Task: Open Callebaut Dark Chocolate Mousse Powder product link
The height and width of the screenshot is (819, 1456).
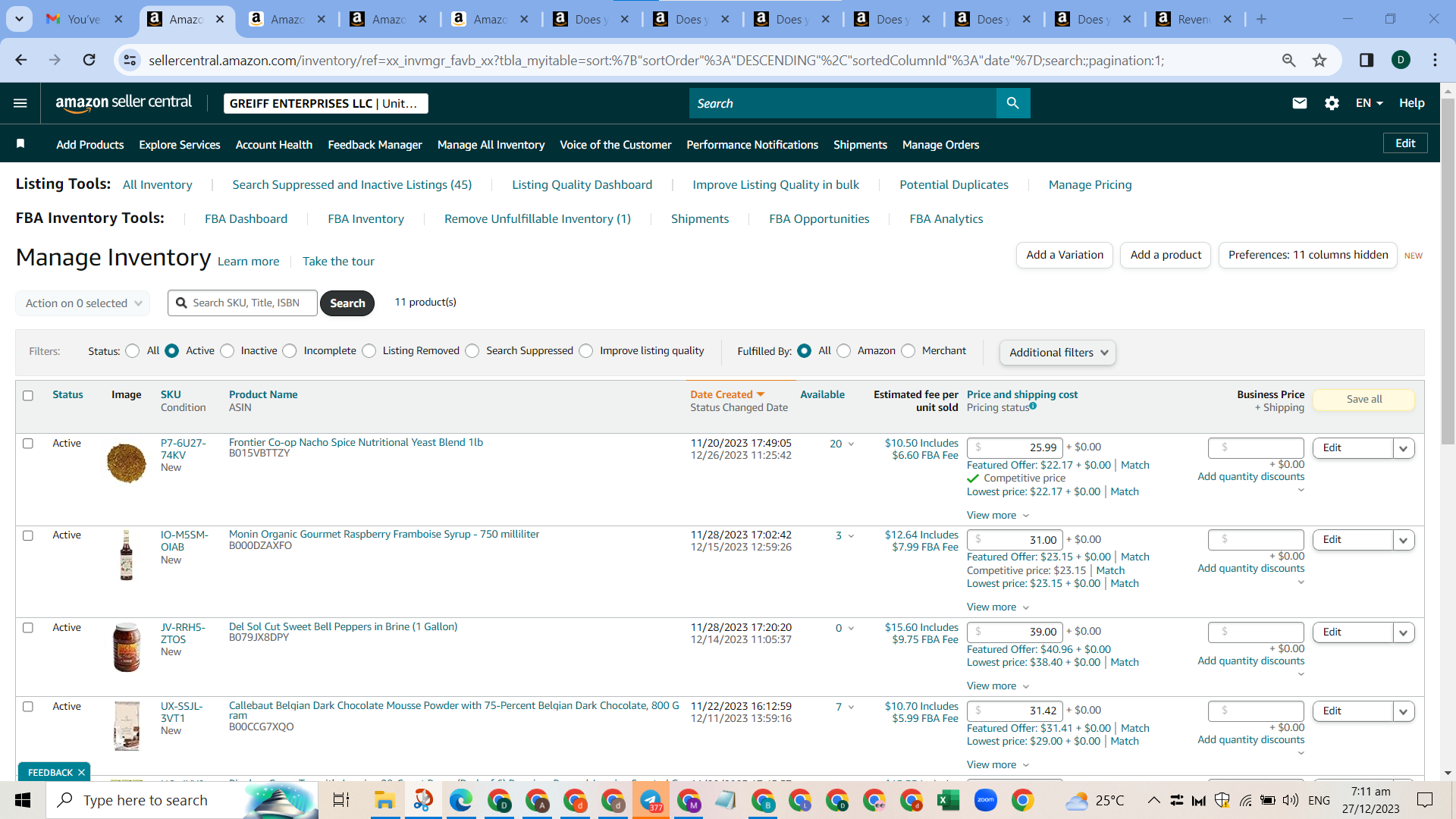Action: (453, 710)
